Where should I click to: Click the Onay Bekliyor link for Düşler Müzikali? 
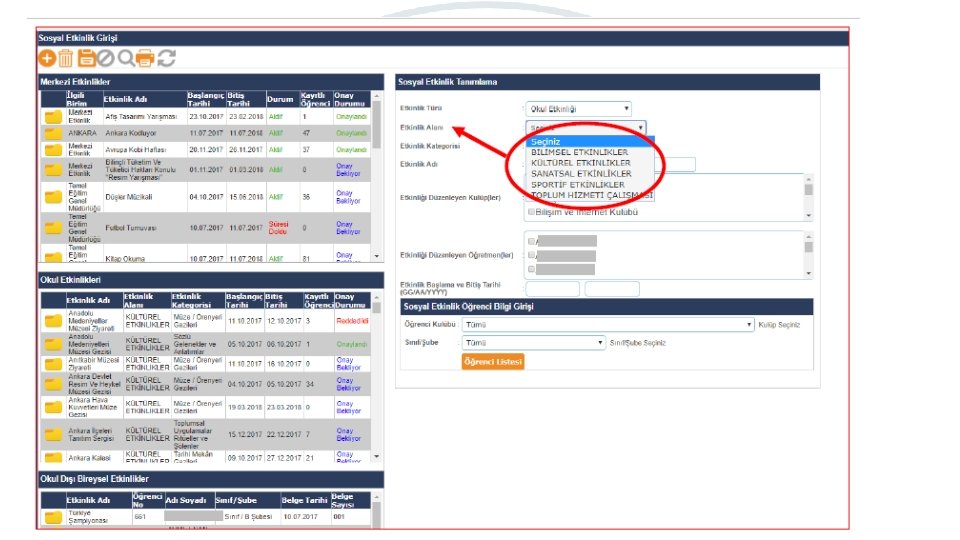[x=348, y=197]
